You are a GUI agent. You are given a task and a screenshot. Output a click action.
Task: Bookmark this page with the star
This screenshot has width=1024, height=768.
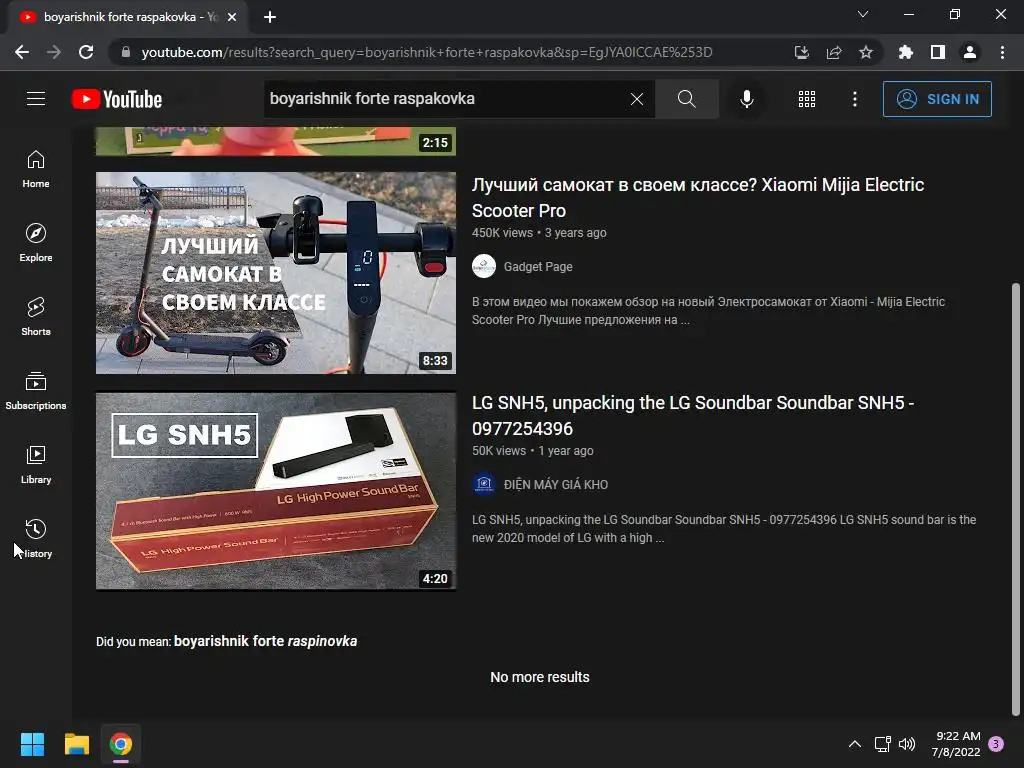(865, 52)
